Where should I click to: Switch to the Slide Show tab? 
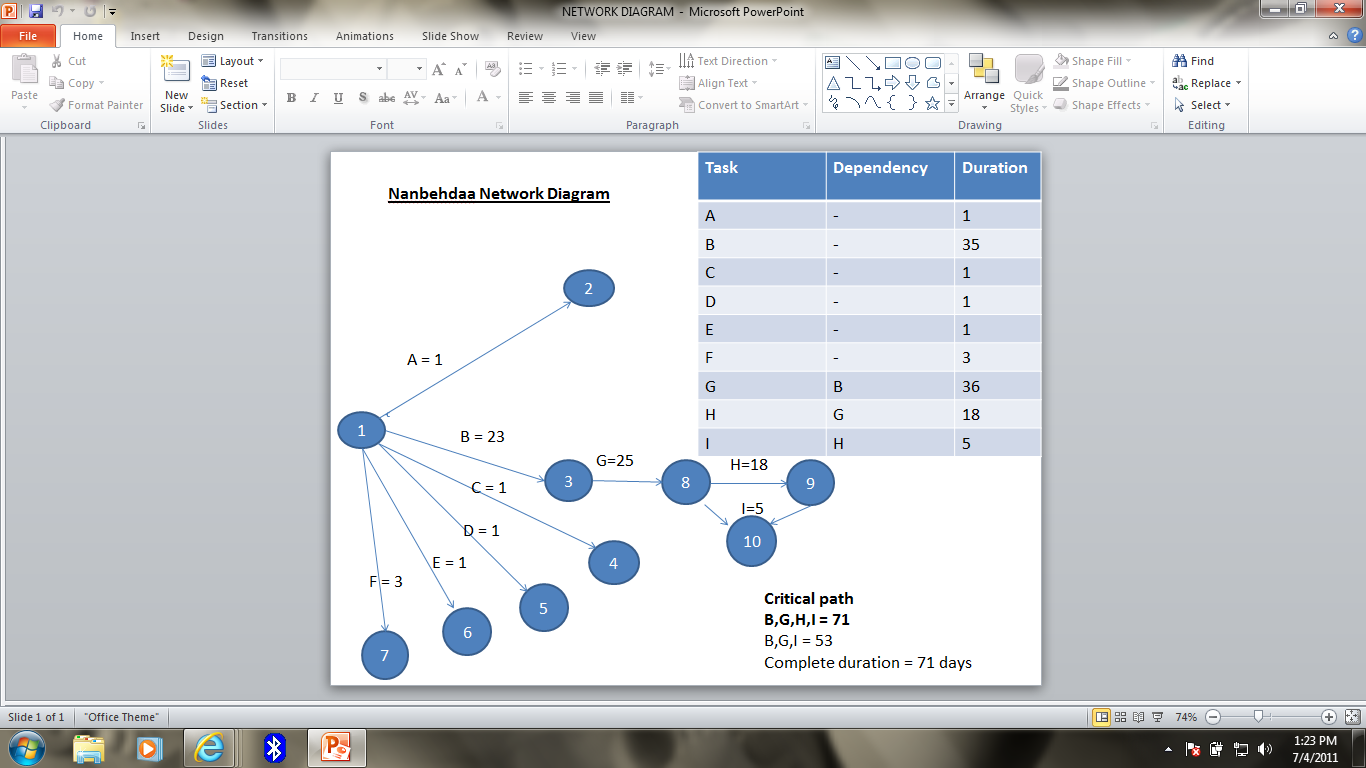point(450,36)
